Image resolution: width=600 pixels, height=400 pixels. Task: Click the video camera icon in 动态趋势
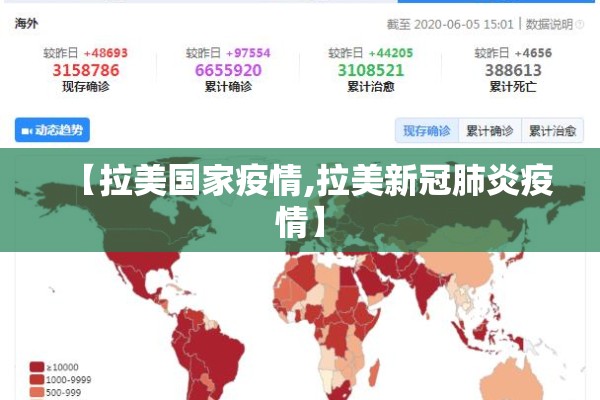[27, 131]
